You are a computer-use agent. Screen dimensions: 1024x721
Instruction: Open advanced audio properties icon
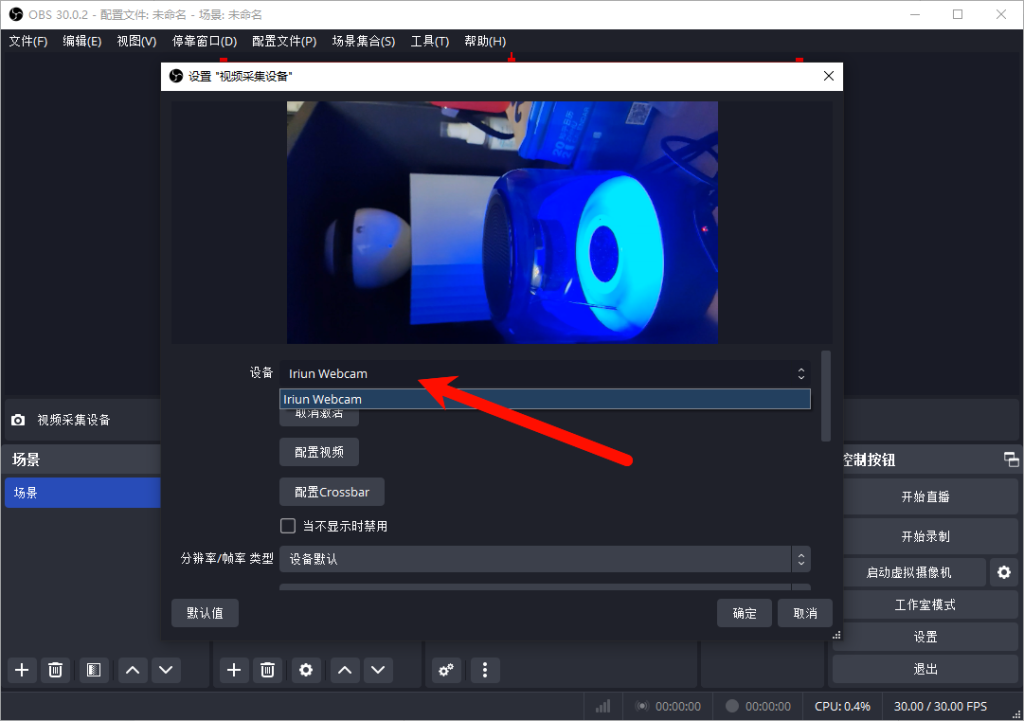446,670
